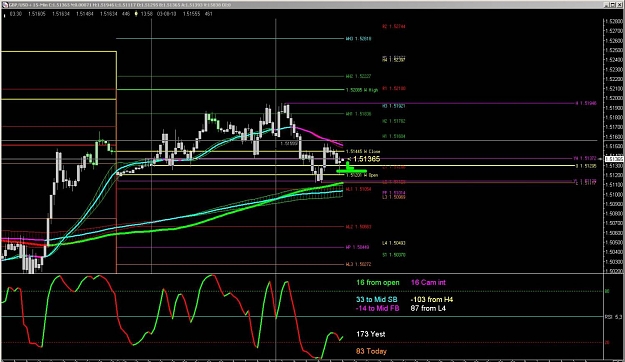This screenshot has width=625, height=362.
Task: Click the '87 from L4' text
Action: coord(428,308)
